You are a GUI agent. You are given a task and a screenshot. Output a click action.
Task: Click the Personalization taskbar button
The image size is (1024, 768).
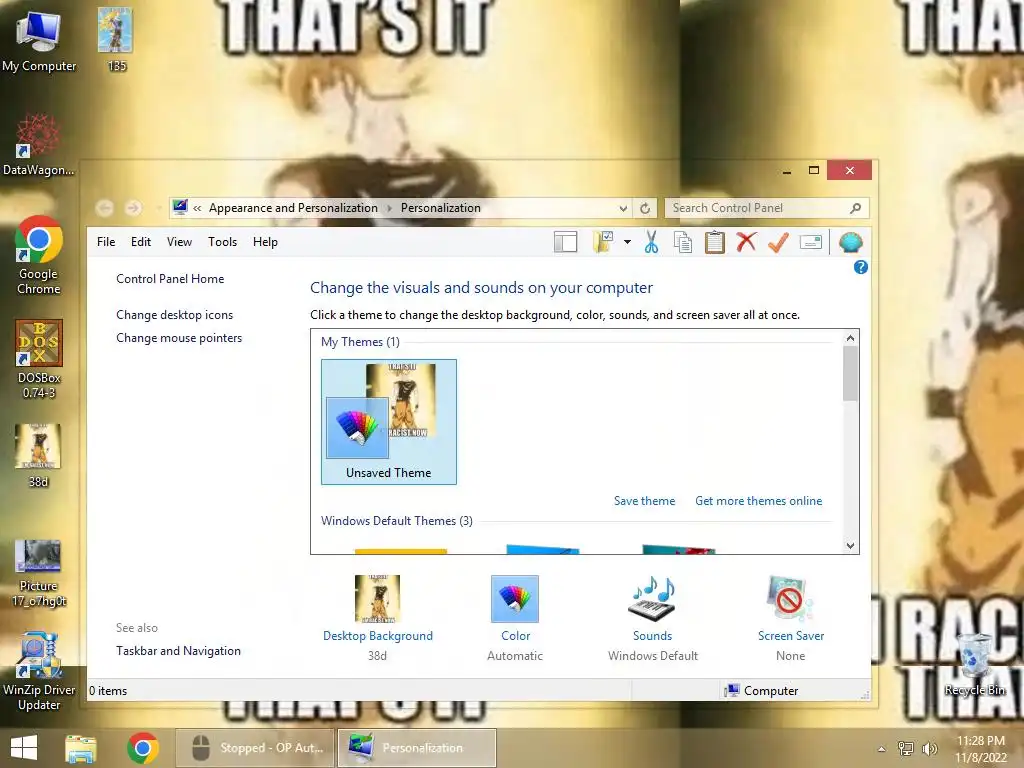click(x=417, y=748)
